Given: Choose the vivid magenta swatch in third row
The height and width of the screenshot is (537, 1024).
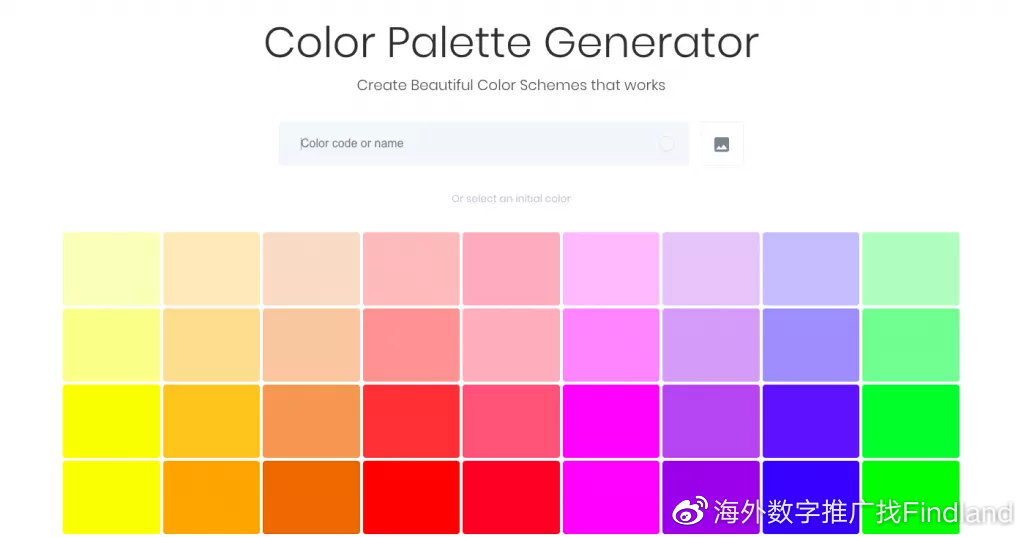Looking at the screenshot, I should (611, 421).
